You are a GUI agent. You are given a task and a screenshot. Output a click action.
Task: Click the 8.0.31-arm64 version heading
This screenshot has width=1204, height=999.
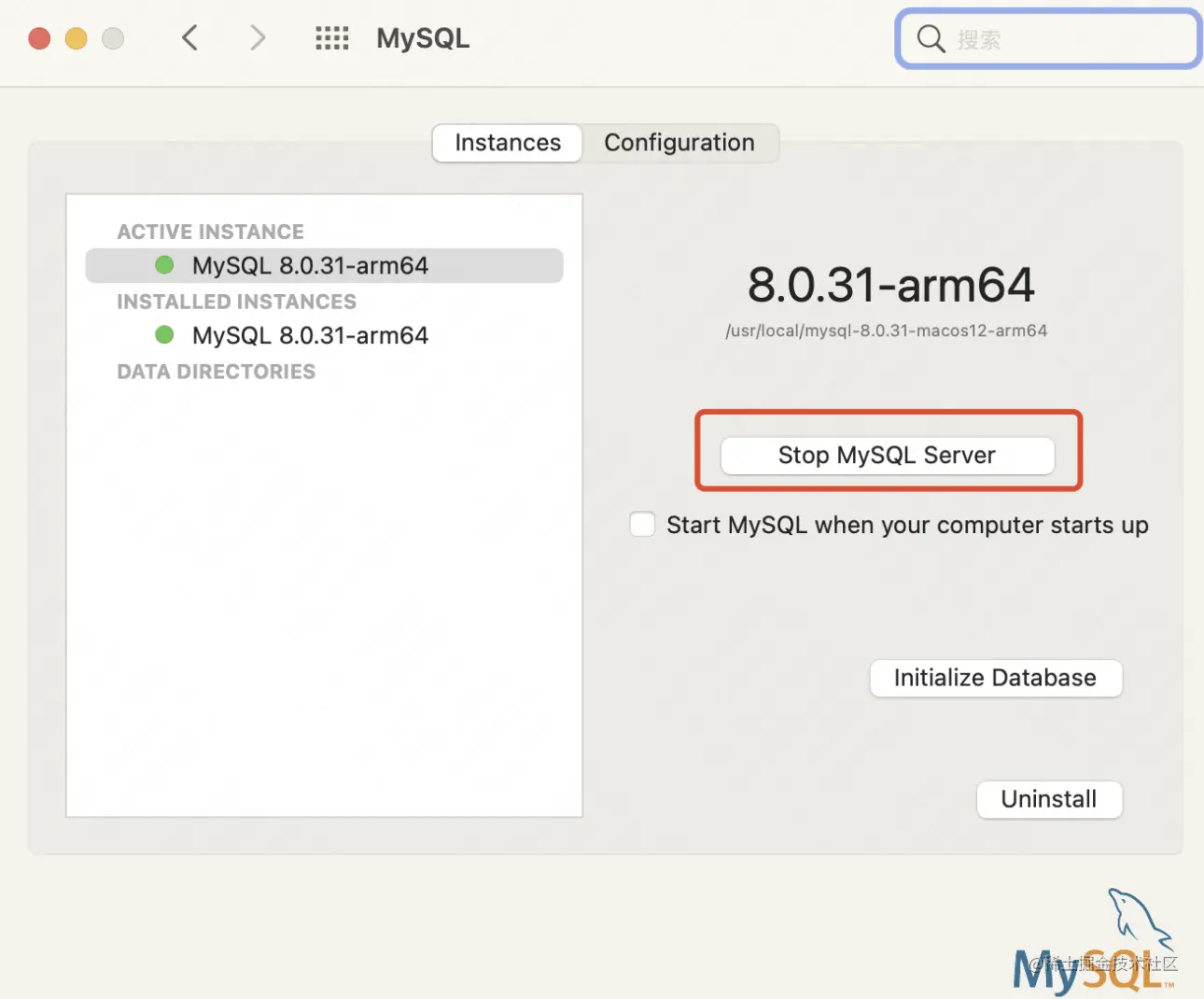pyautogui.click(x=891, y=285)
